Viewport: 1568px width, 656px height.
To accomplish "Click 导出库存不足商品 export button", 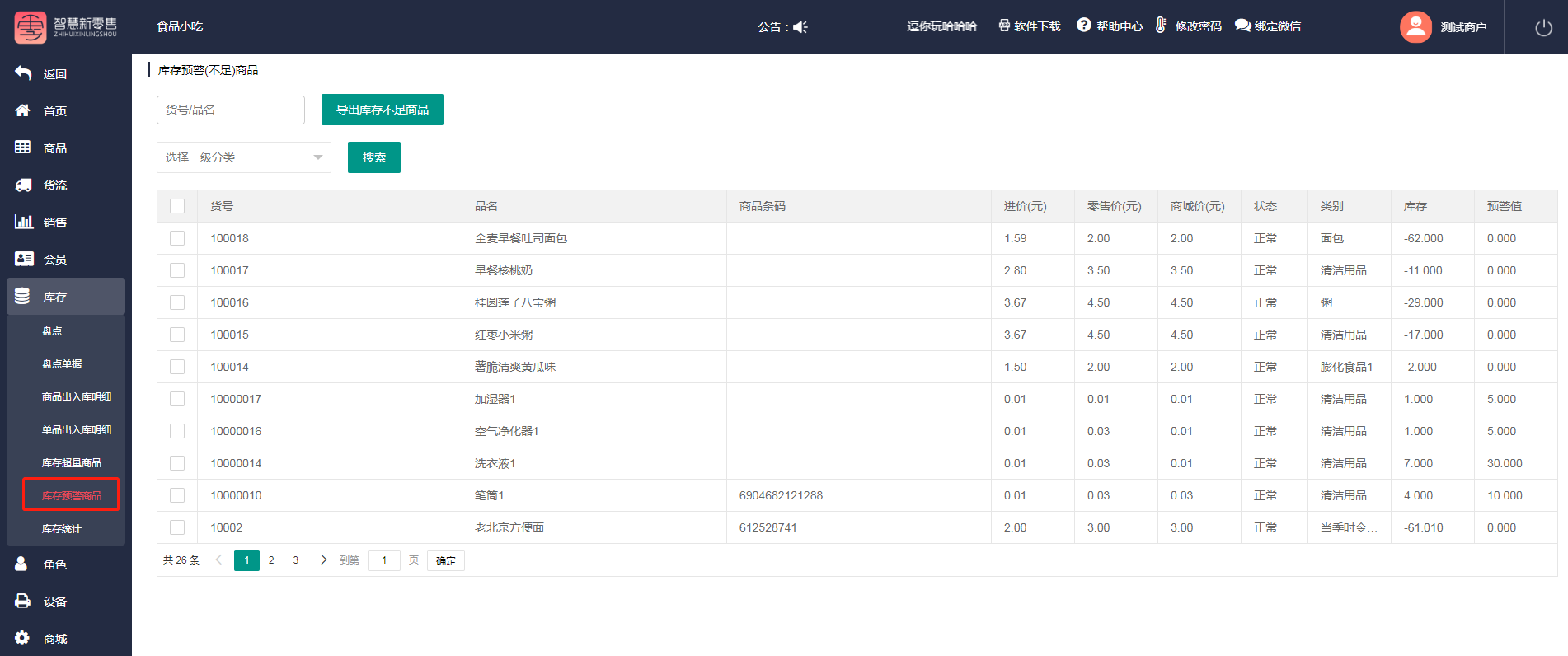I will [383, 110].
